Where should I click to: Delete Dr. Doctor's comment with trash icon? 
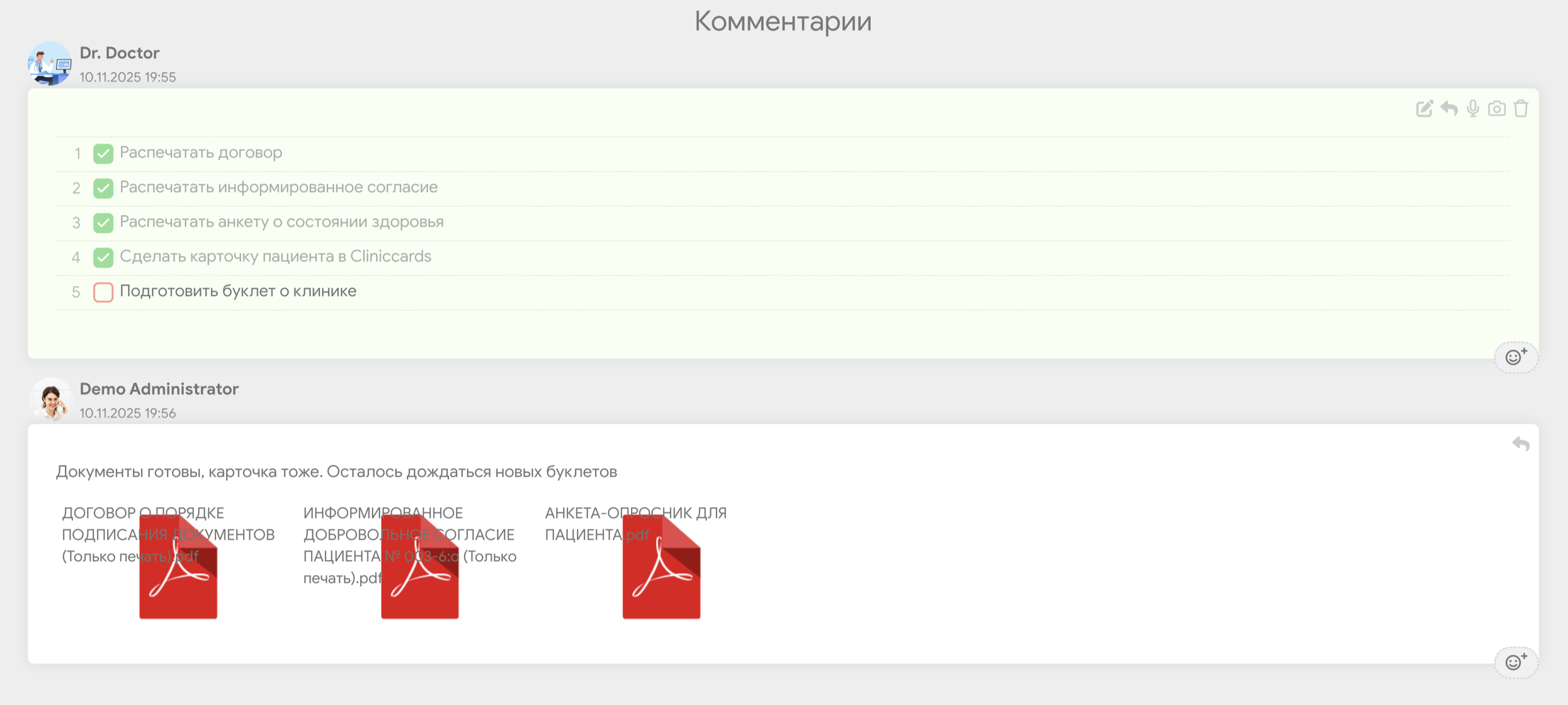[1521, 108]
